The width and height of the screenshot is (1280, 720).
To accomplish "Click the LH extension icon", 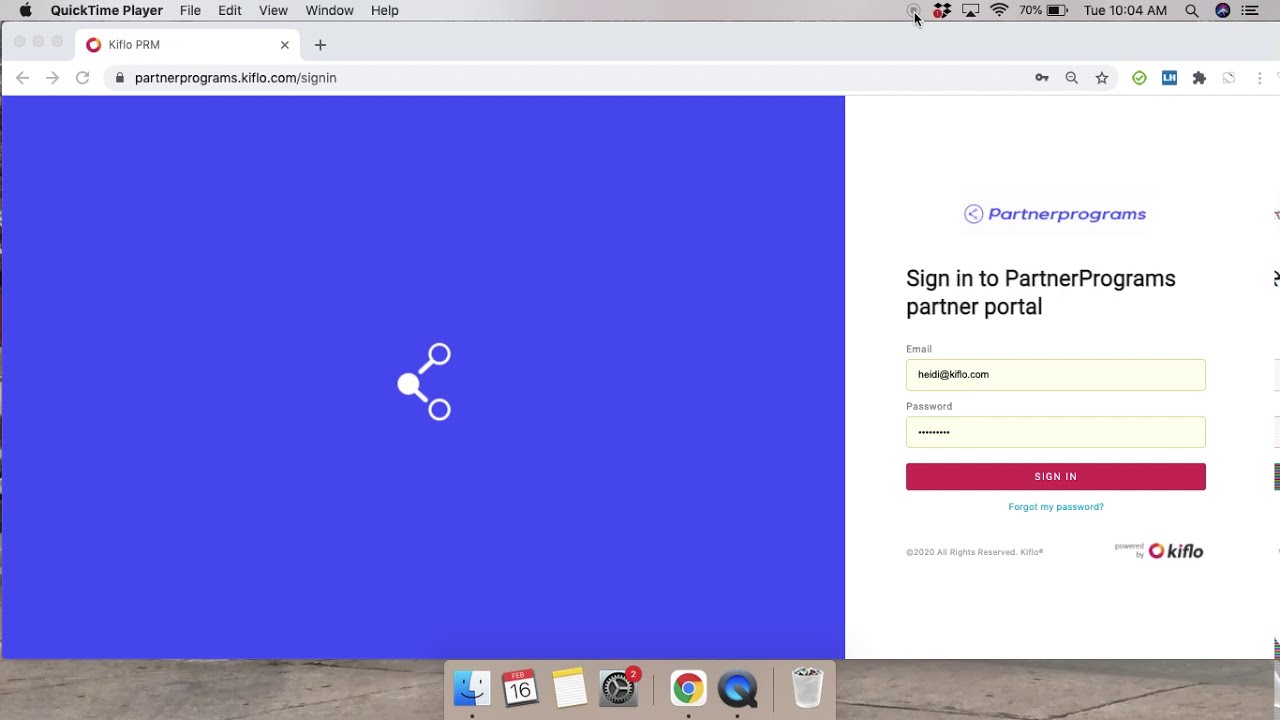I will pos(1169,78).
